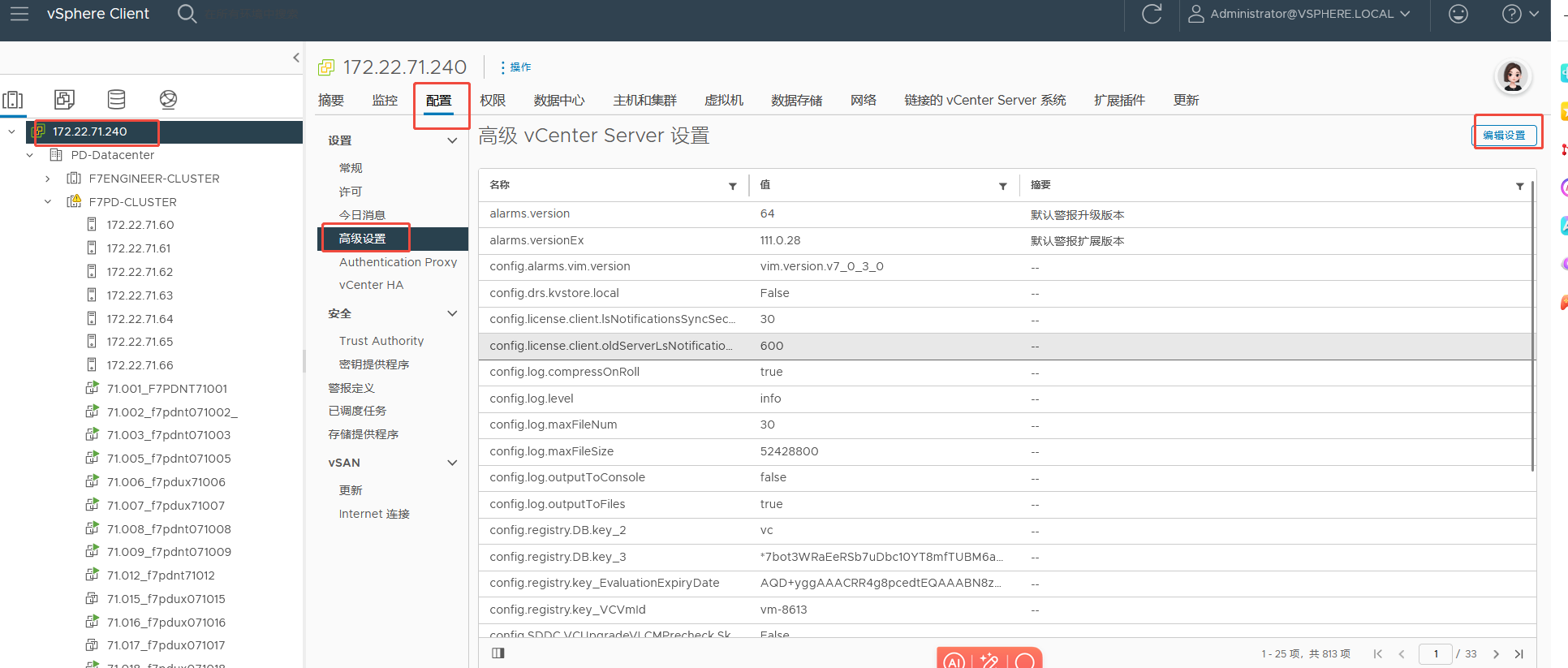The width and height of the screenshot is (1568, 668).
Task: Filter the 摘要 column
Action: point(1519,186)
